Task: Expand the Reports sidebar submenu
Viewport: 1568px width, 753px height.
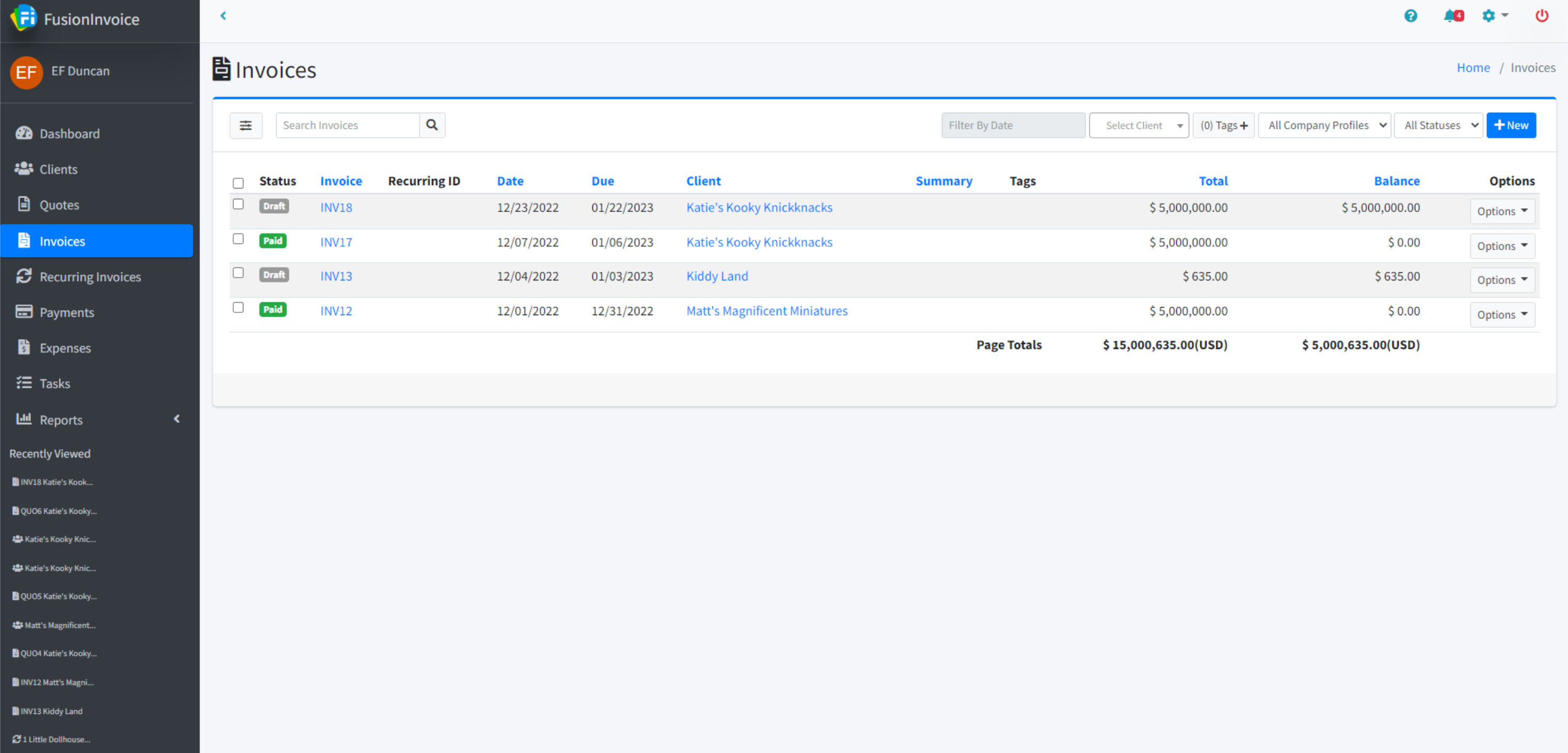Action: [61, 420]
